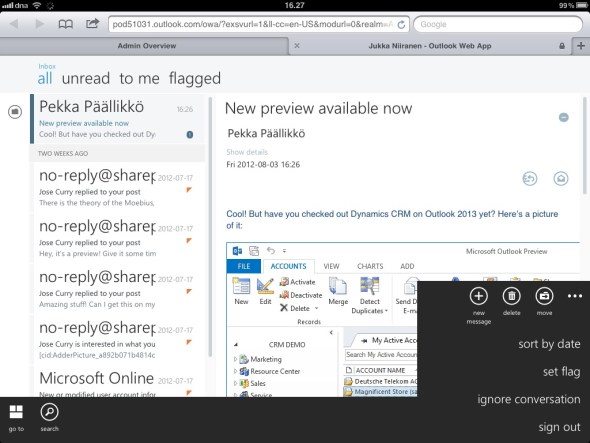This screenshot has width=590, height=443.
Task: Open the Safari bookmarks book icon
Action: pos(65,24)
